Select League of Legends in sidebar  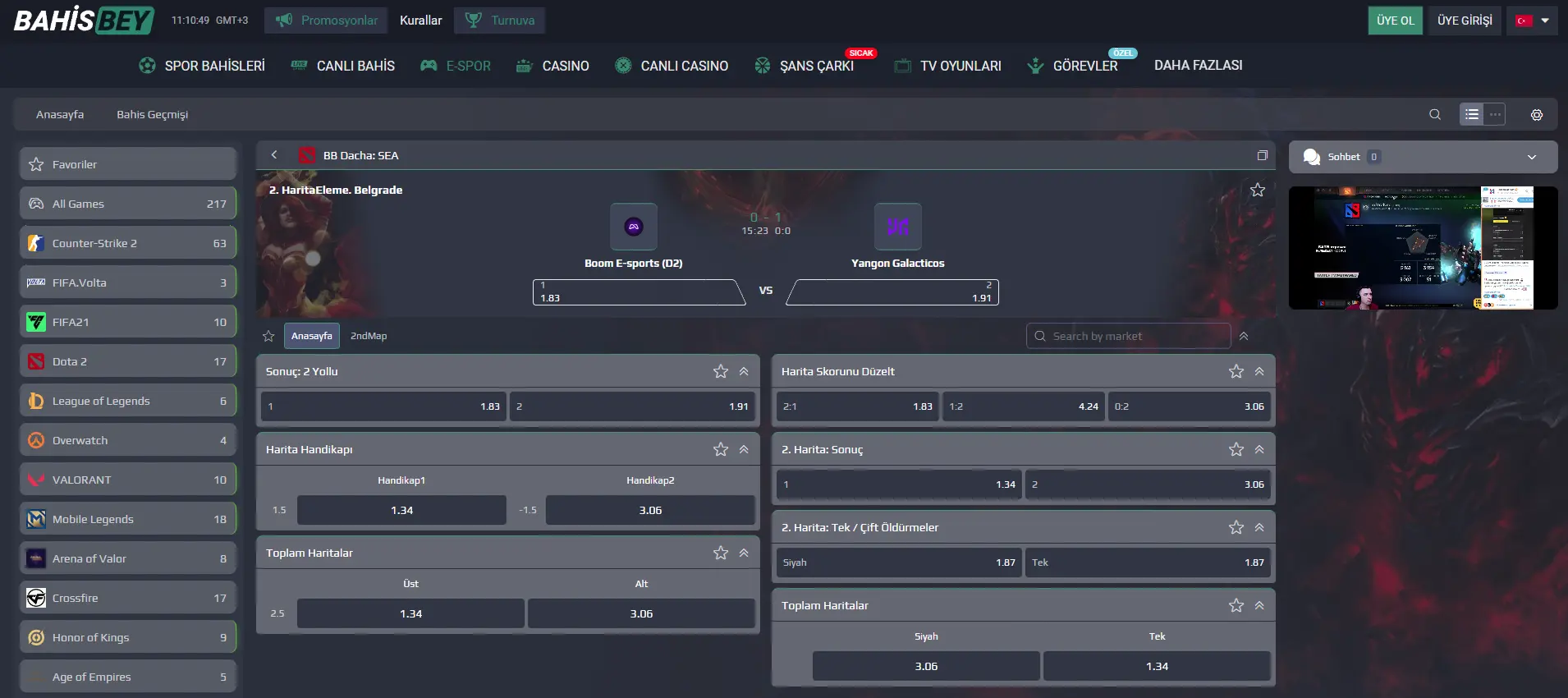(x=128, y=401)
